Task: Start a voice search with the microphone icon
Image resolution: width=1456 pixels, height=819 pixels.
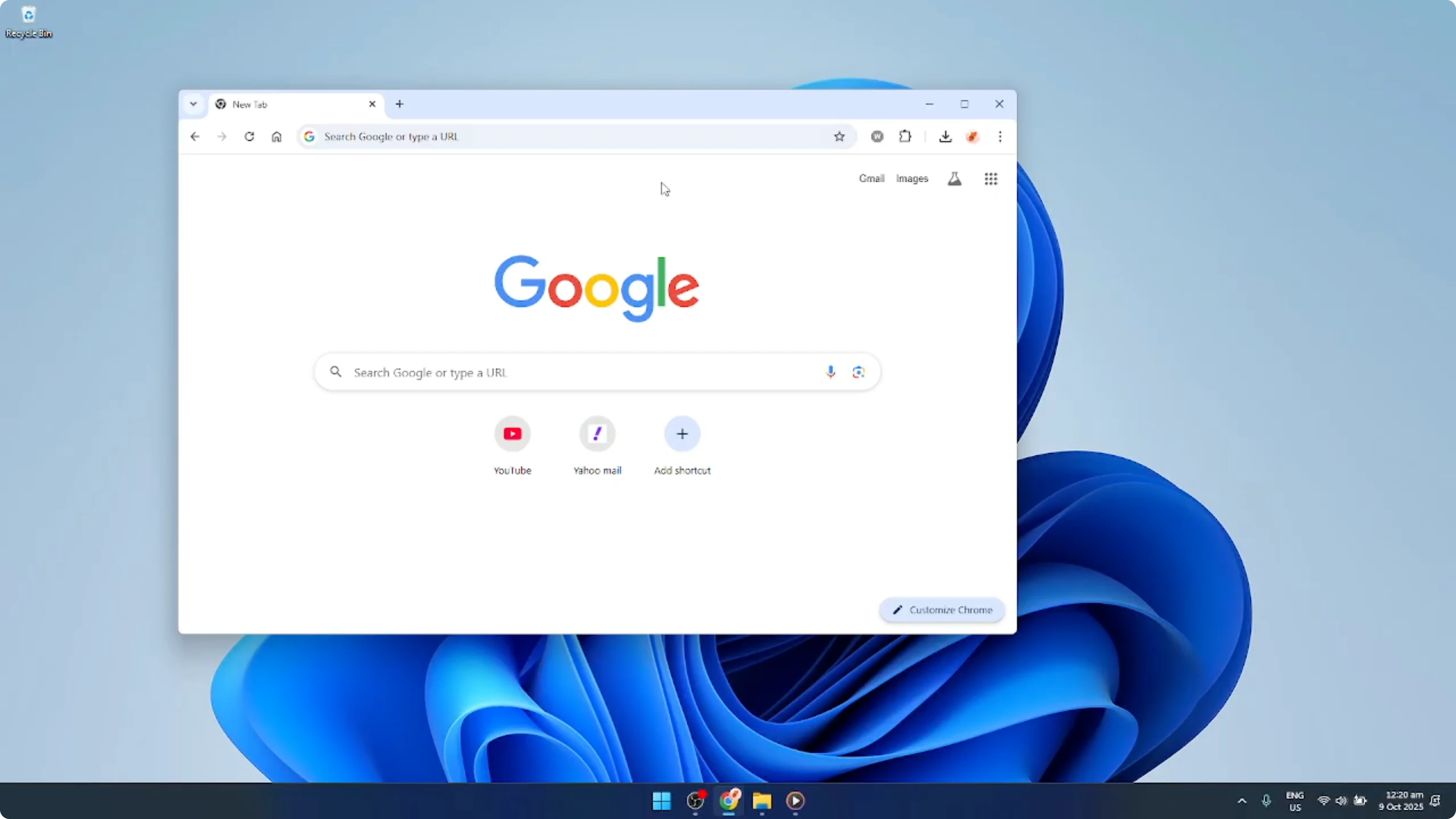Action: (830, 372)
